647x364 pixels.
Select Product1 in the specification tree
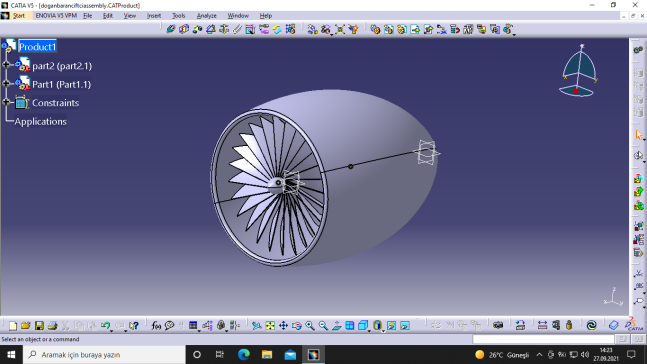click(37, 47)
